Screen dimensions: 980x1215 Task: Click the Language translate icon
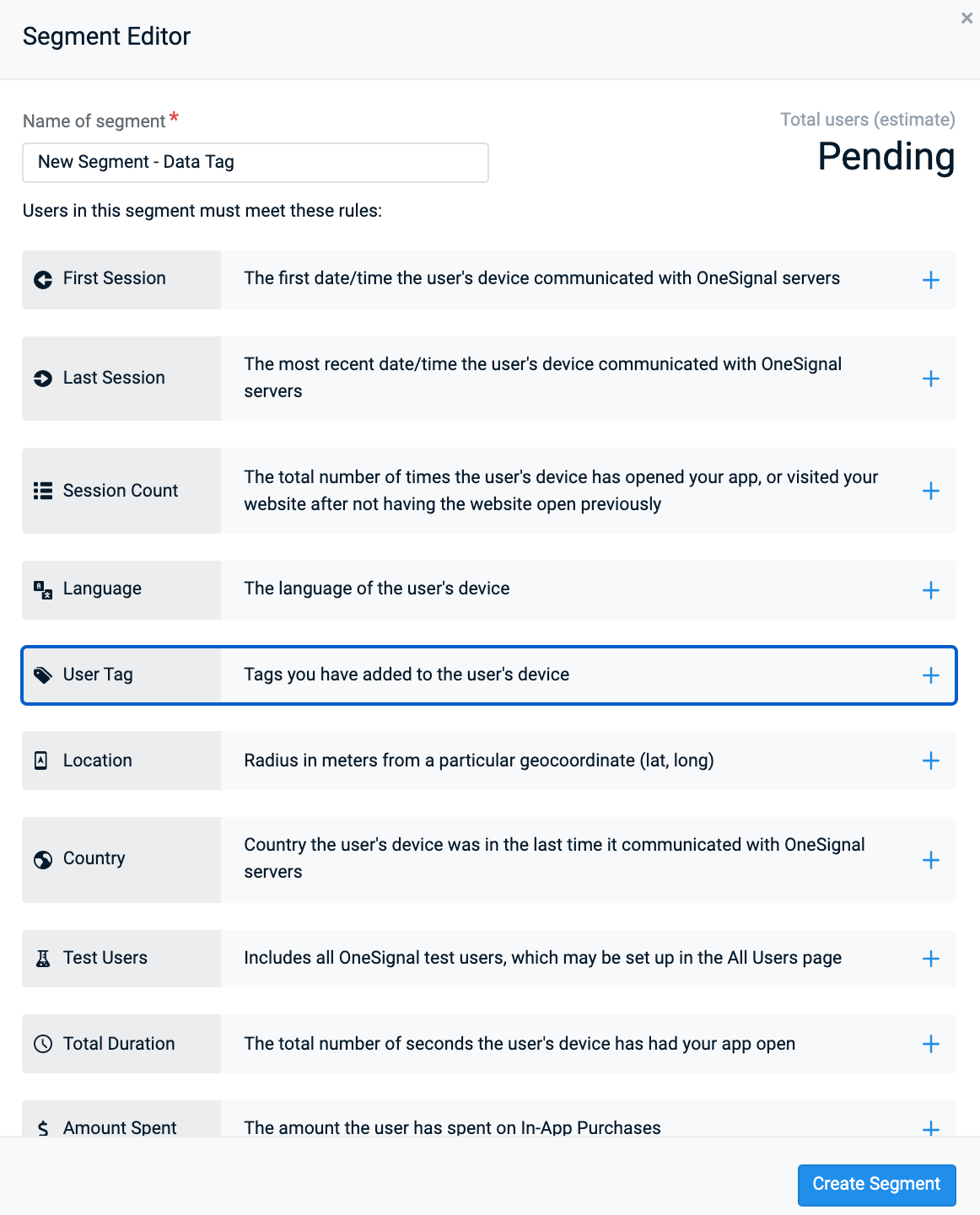(x=43, y=589)
